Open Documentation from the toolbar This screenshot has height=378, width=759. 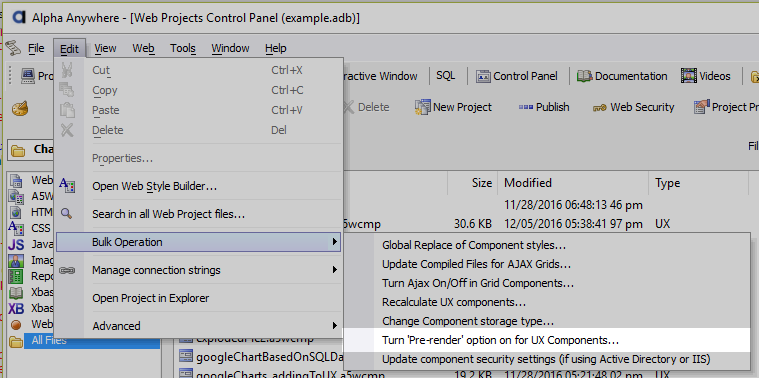click(622, 76)
